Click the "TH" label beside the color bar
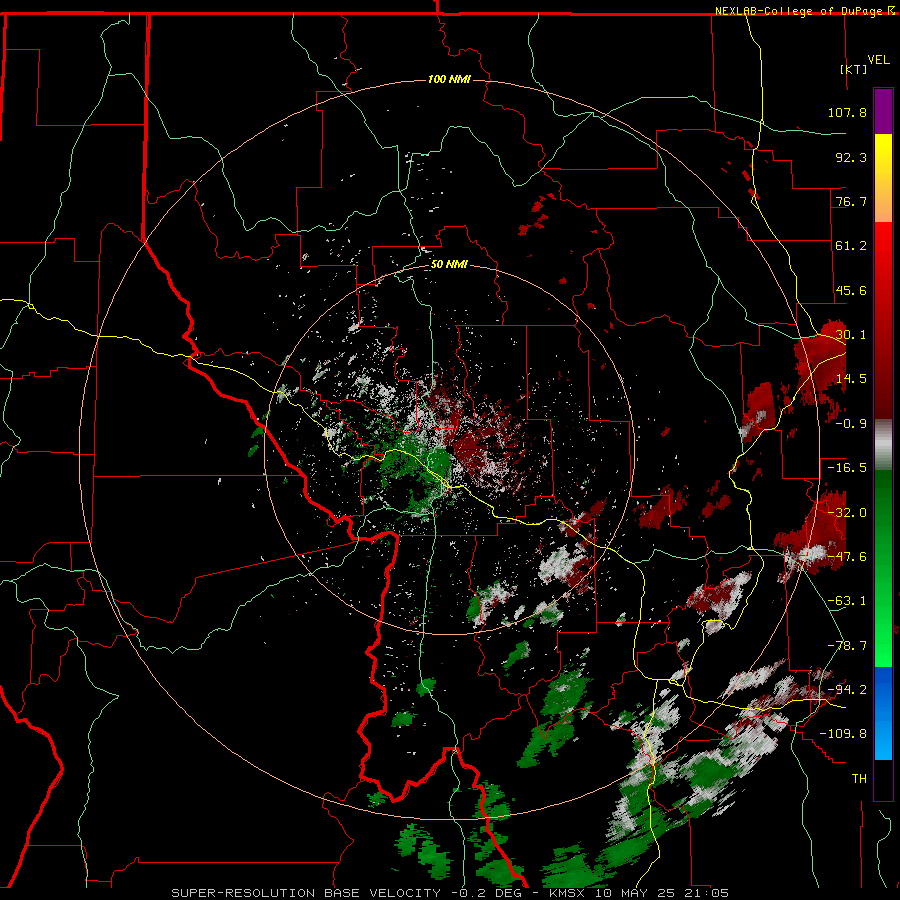Image resolution: width=900 pixels, height=900 pixels. click(859, 779)
